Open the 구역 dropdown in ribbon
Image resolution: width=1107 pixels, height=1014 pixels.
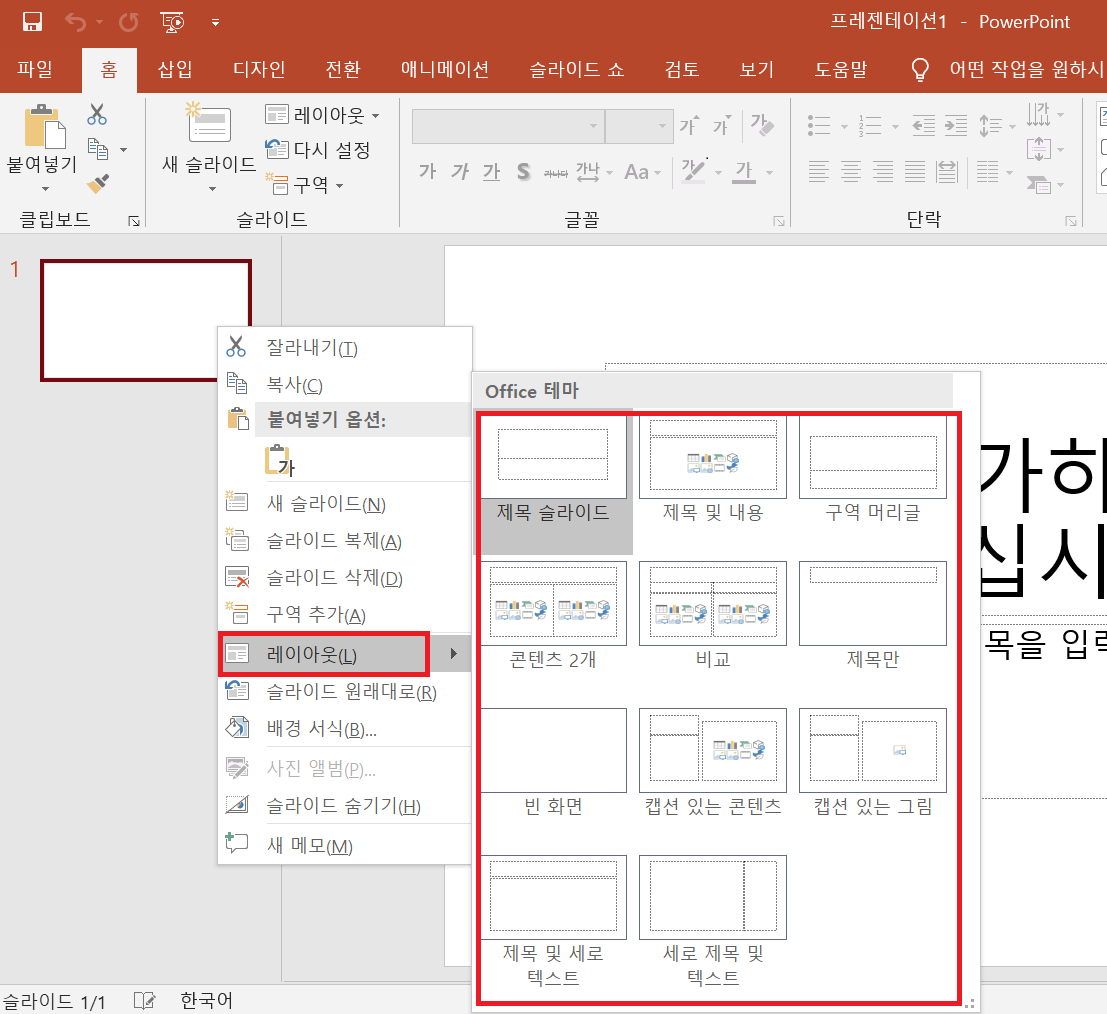coord(305,185)
